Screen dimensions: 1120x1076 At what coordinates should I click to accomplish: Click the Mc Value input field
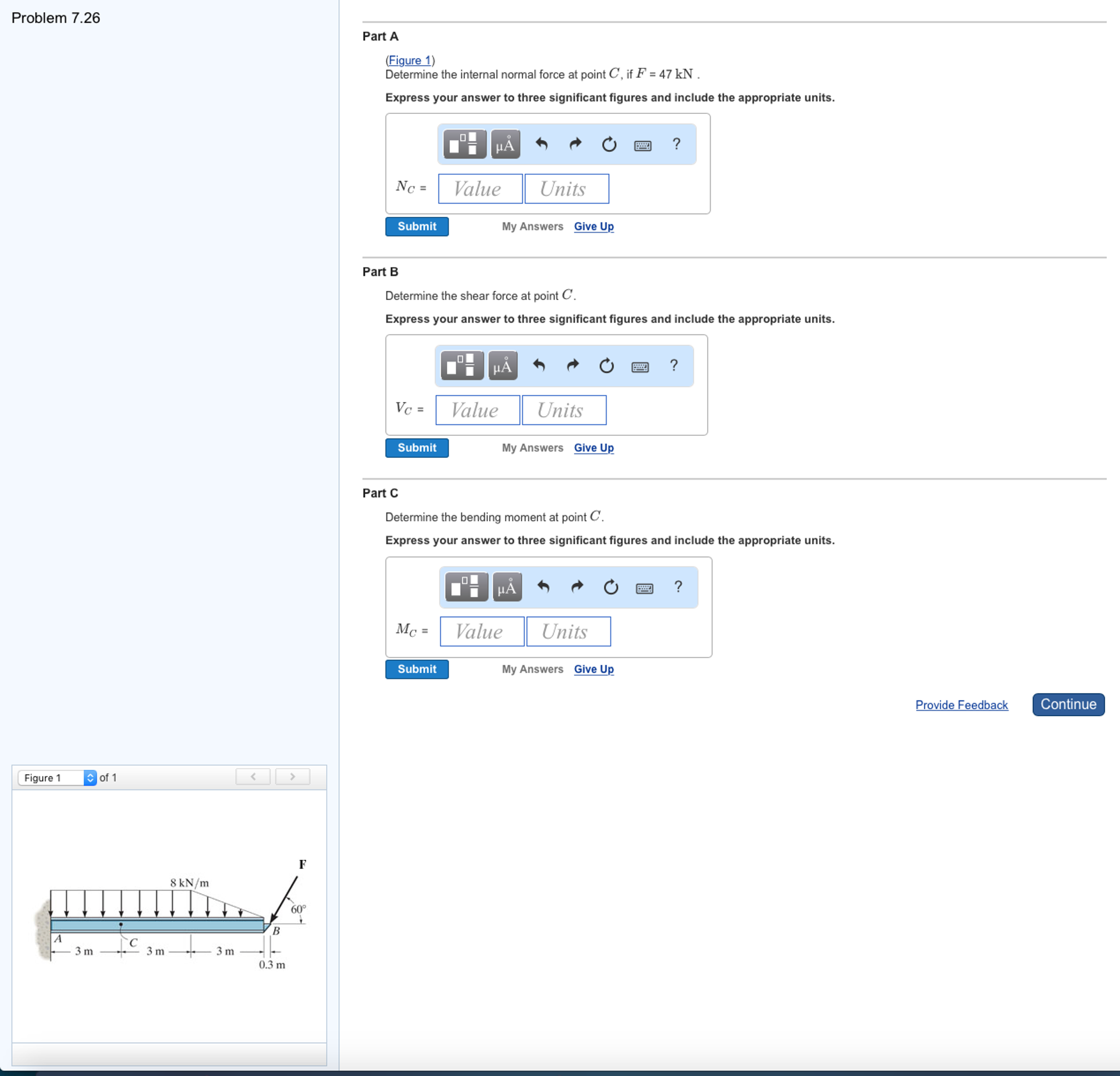coord(482,631)
